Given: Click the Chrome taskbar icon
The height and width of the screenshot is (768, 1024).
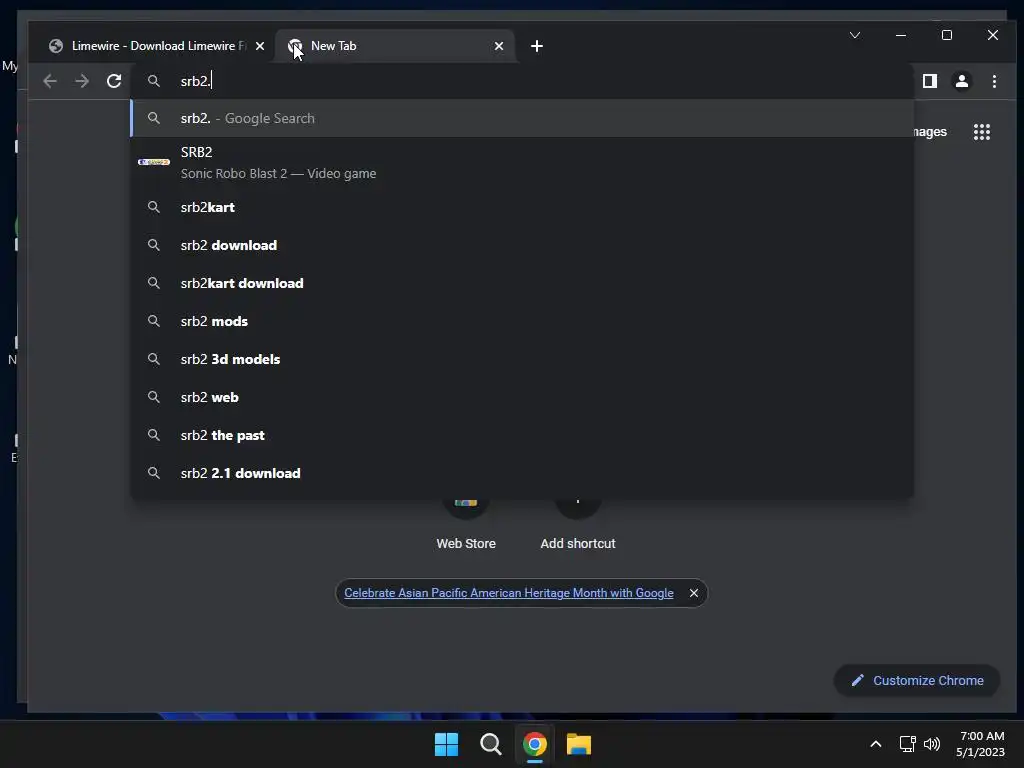Looking at the screenshot, I should point(535,744).
